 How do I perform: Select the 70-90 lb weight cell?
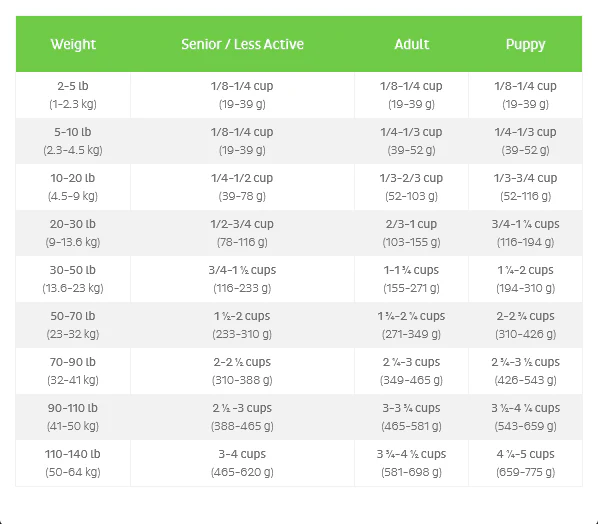point(73,371)
